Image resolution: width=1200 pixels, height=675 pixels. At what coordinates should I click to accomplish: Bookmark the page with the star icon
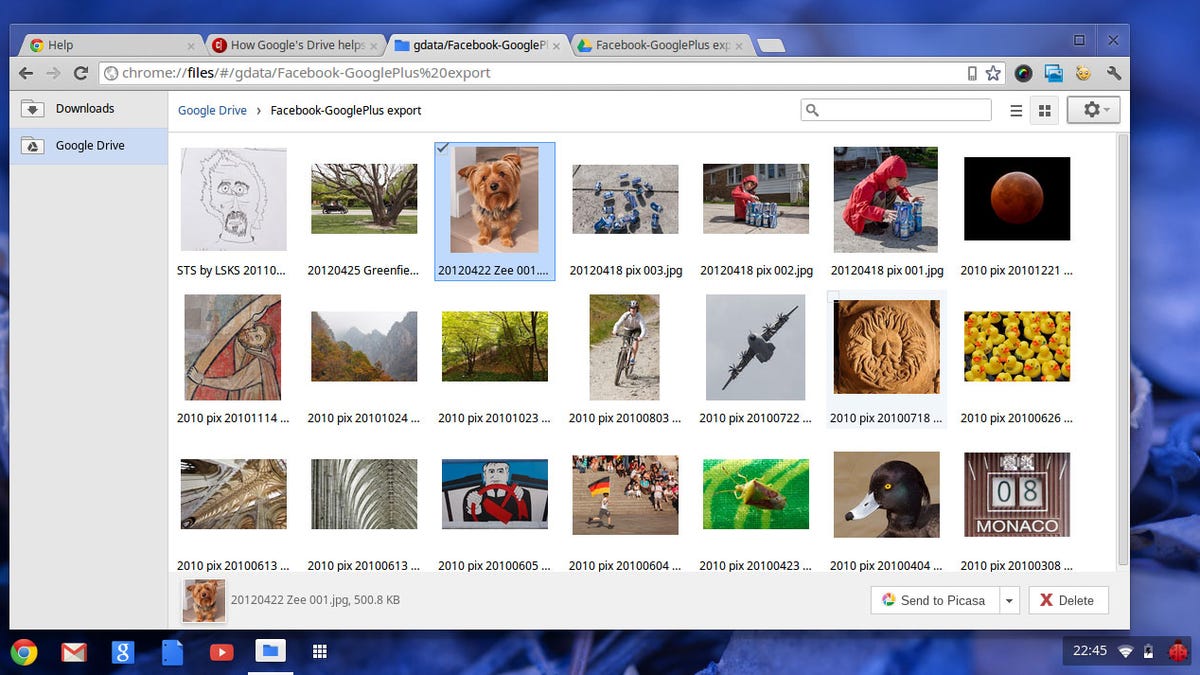992,73
